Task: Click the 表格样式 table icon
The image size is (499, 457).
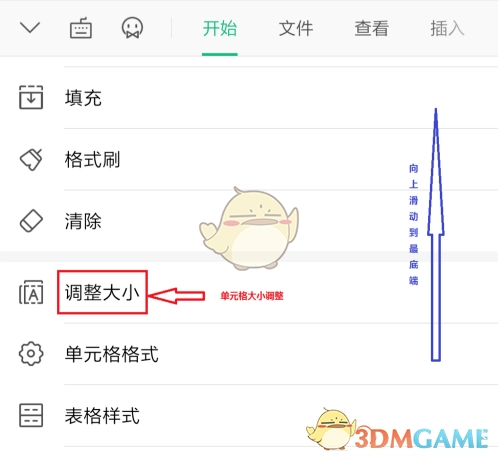Action: click(31, 415)
